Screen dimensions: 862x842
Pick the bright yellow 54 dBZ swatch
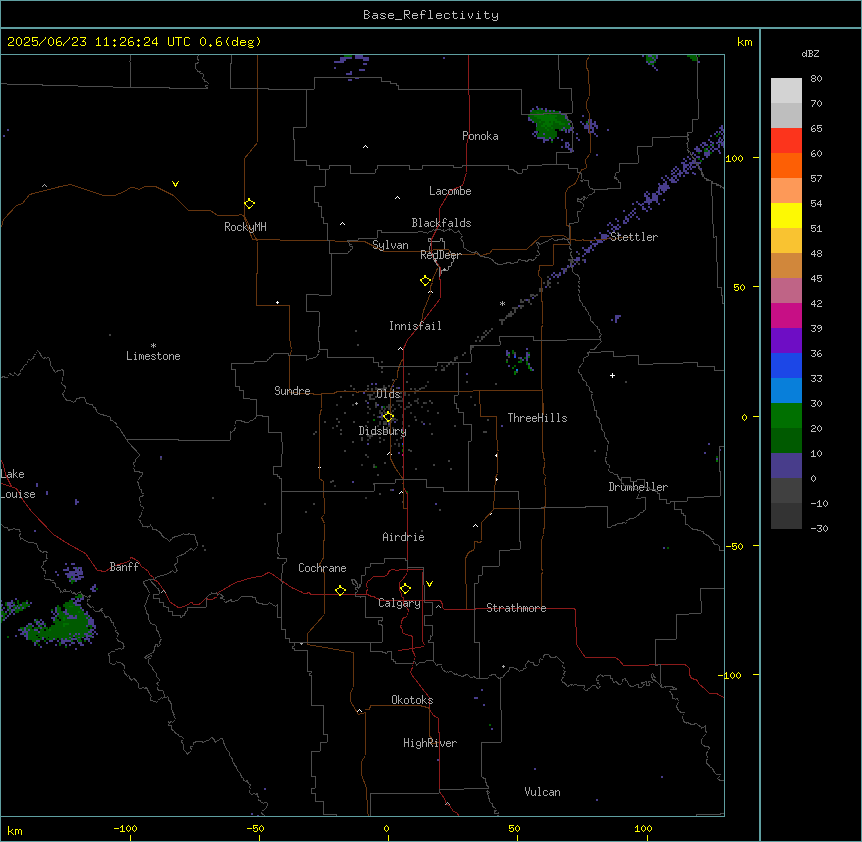point(786,215)
